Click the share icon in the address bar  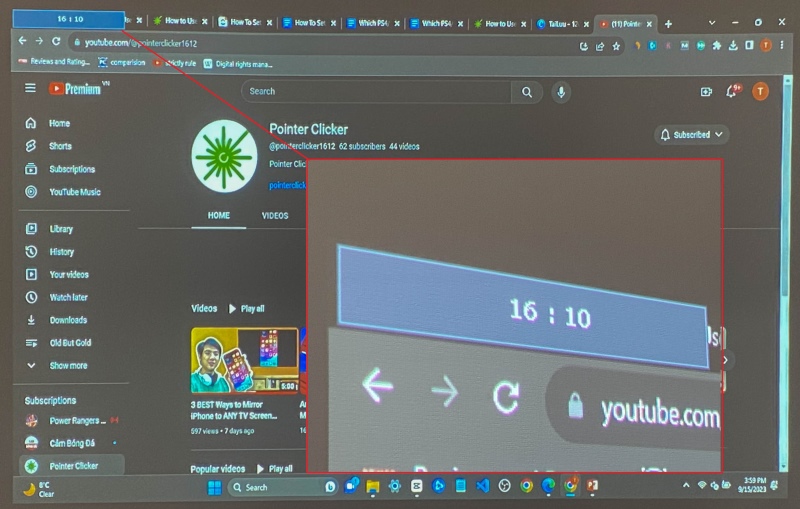pos(600,46)
